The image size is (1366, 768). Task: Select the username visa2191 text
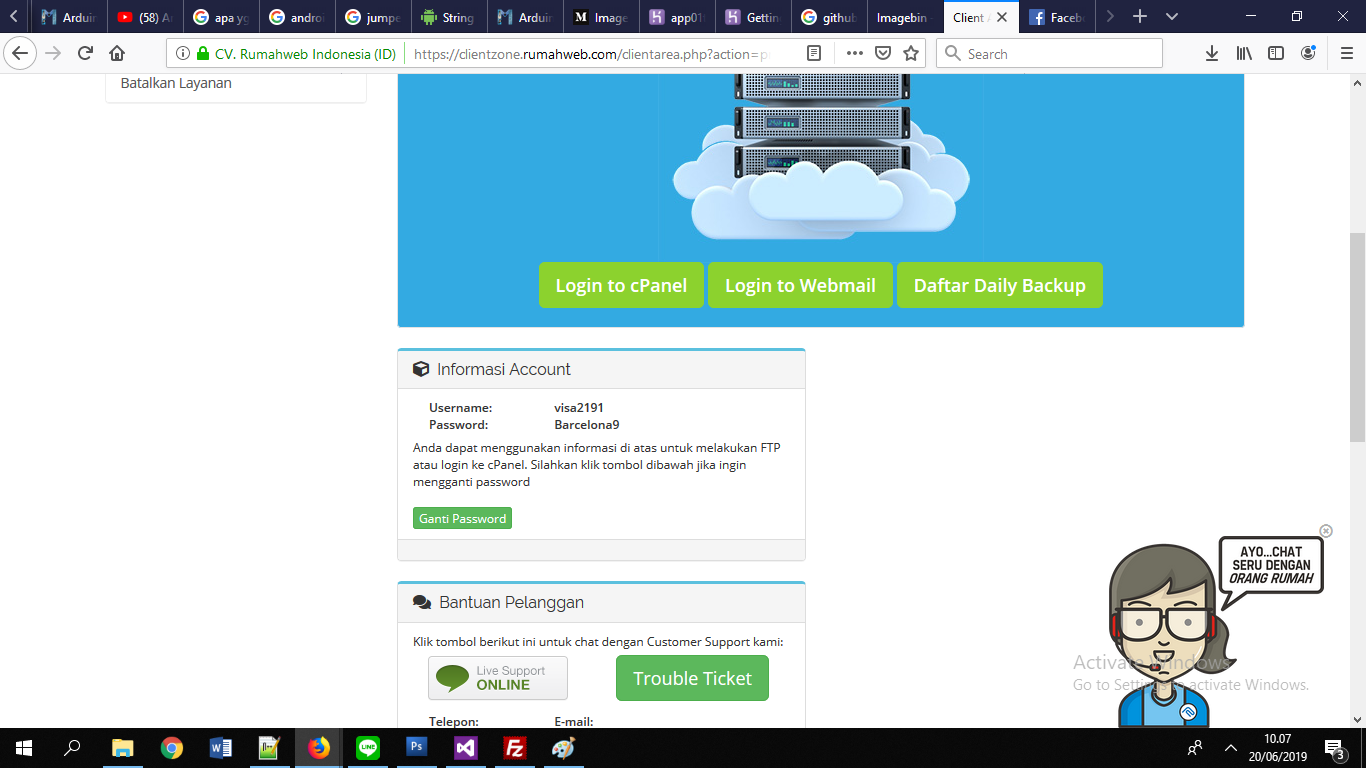click(579, 408)
